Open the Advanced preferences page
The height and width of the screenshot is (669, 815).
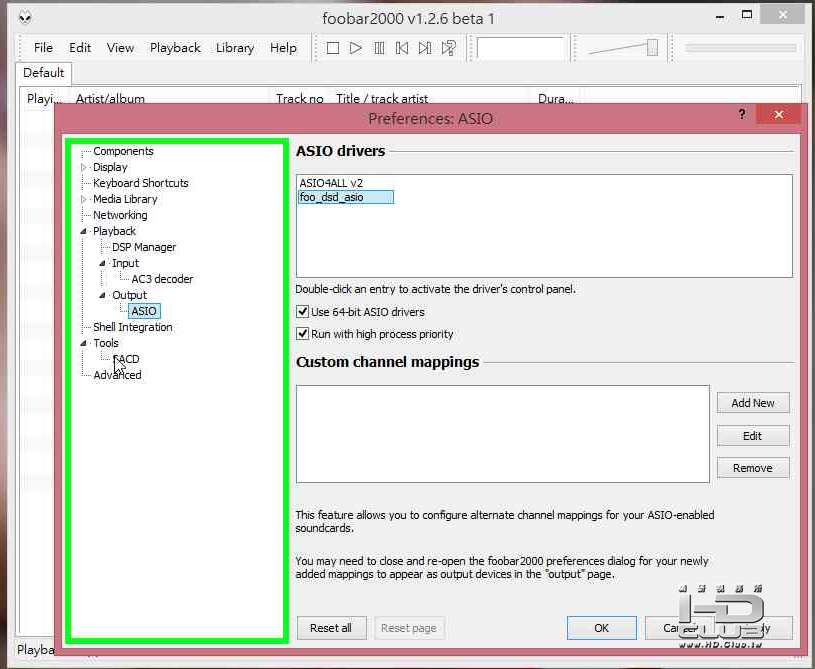[x=117, y=375]
